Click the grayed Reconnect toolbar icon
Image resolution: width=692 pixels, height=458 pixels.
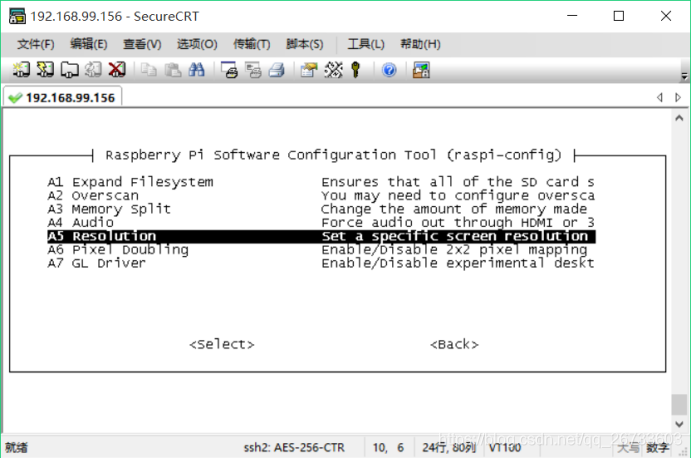point(93,70)
